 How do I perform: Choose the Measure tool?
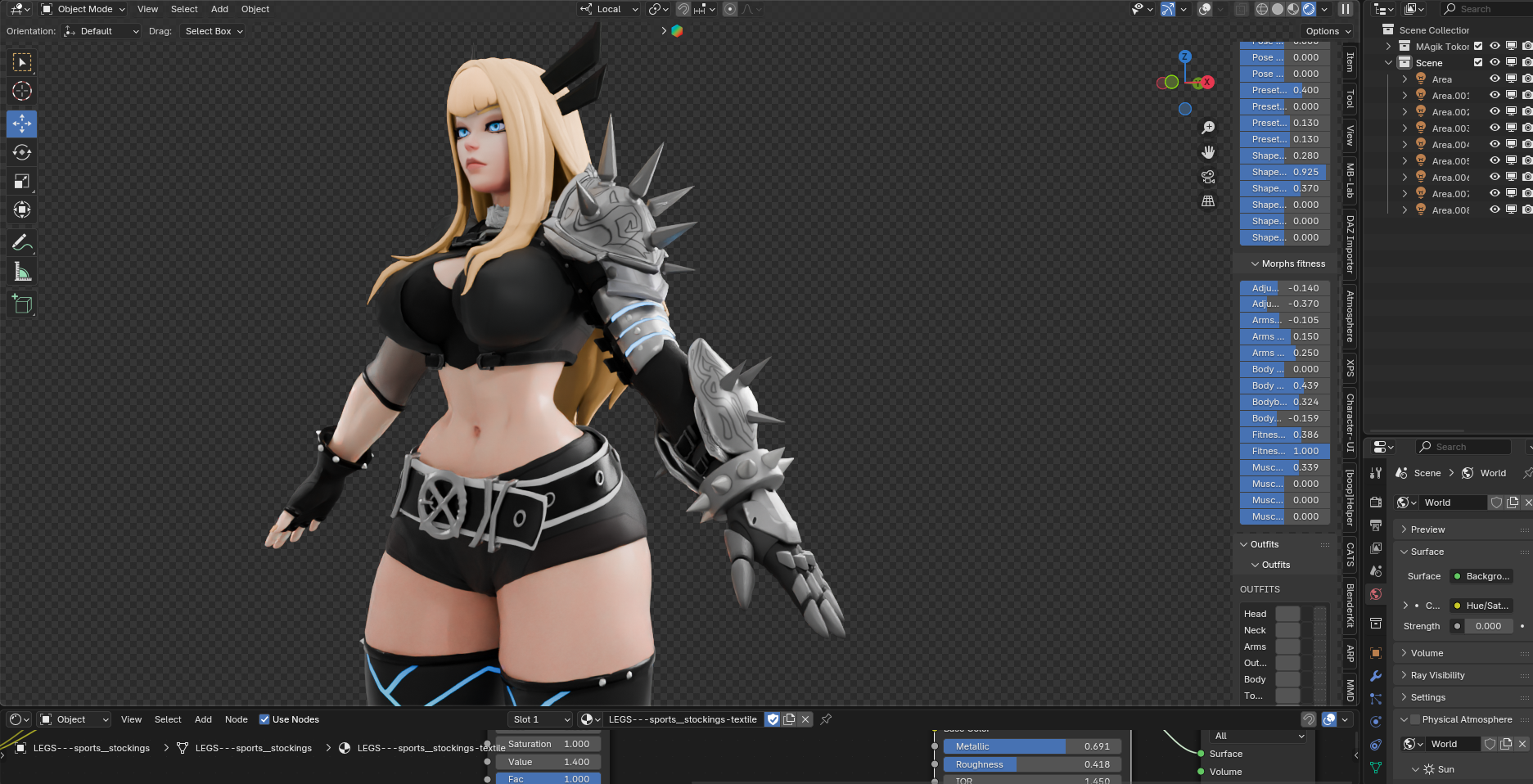pyautogui.click(x=22, y=272)
